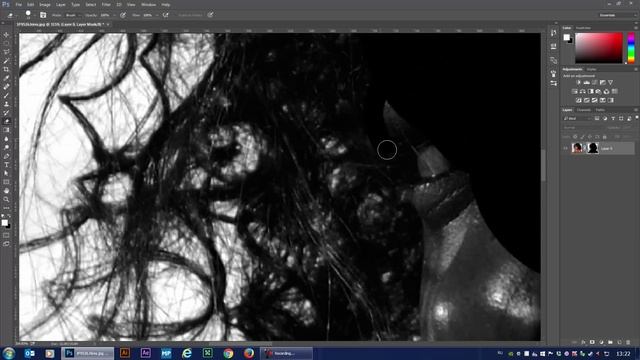Delete layer with trash icon

[628, 342]
